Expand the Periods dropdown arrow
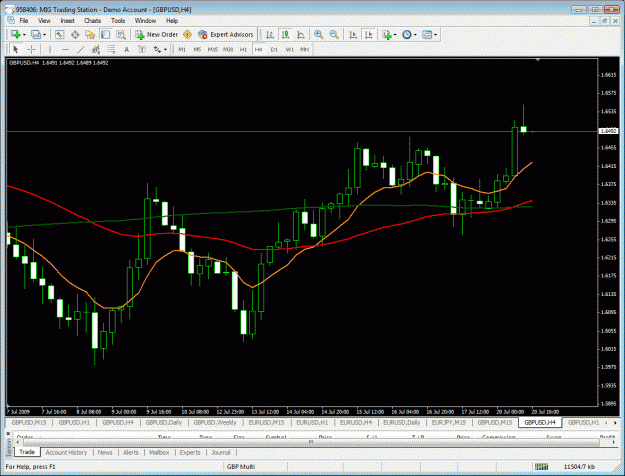625x476 pixels. (415, 35)
